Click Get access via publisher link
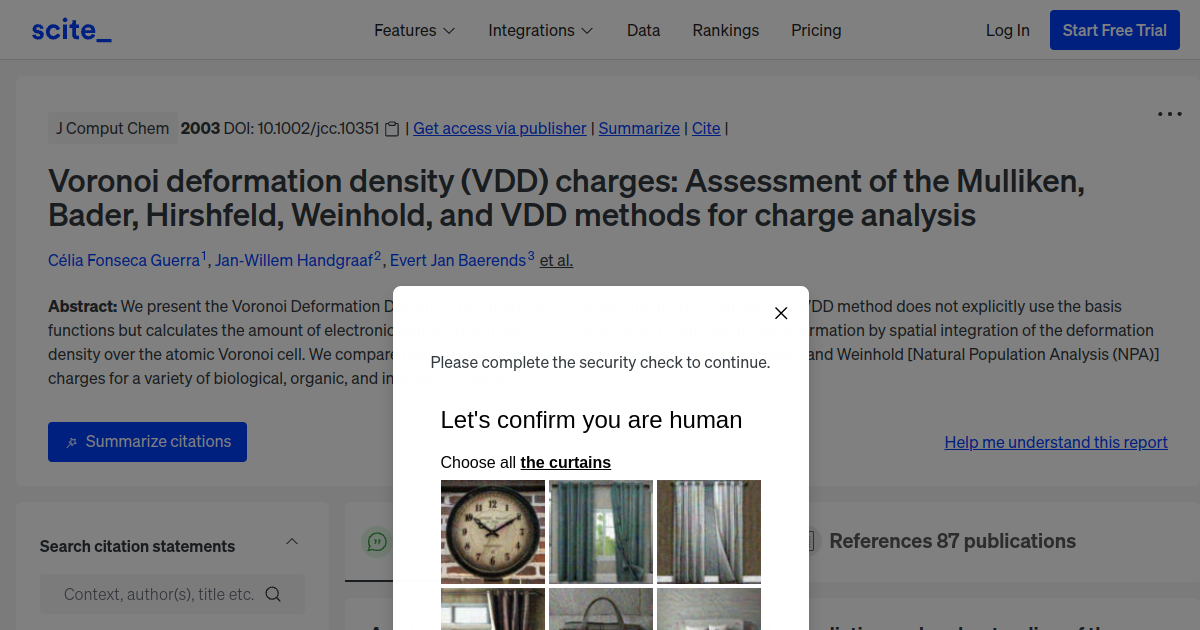The width and height of the screenshot is (1200, 630). (500, 128)
